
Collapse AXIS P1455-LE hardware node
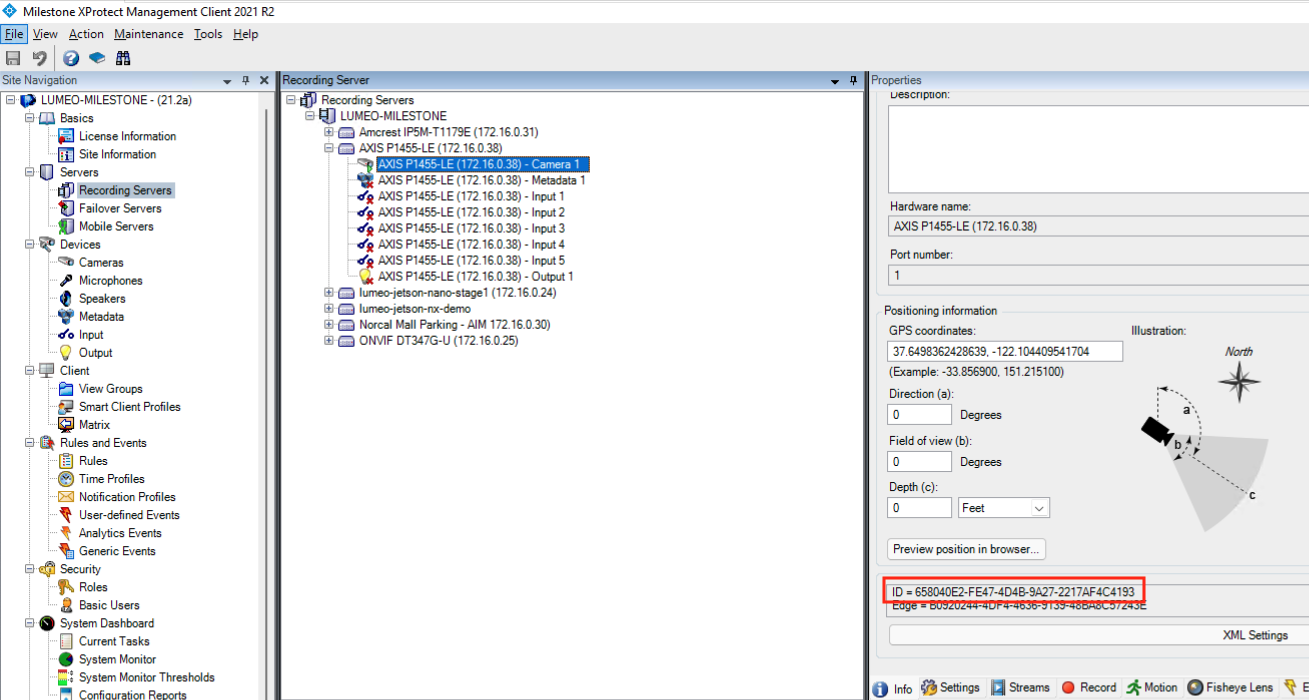click(329, 148)
